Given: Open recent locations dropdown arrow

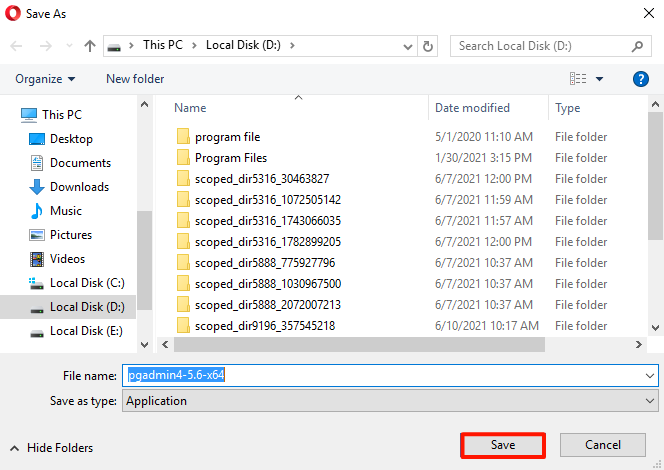Looking at the screenshot, I should point(69,45).
